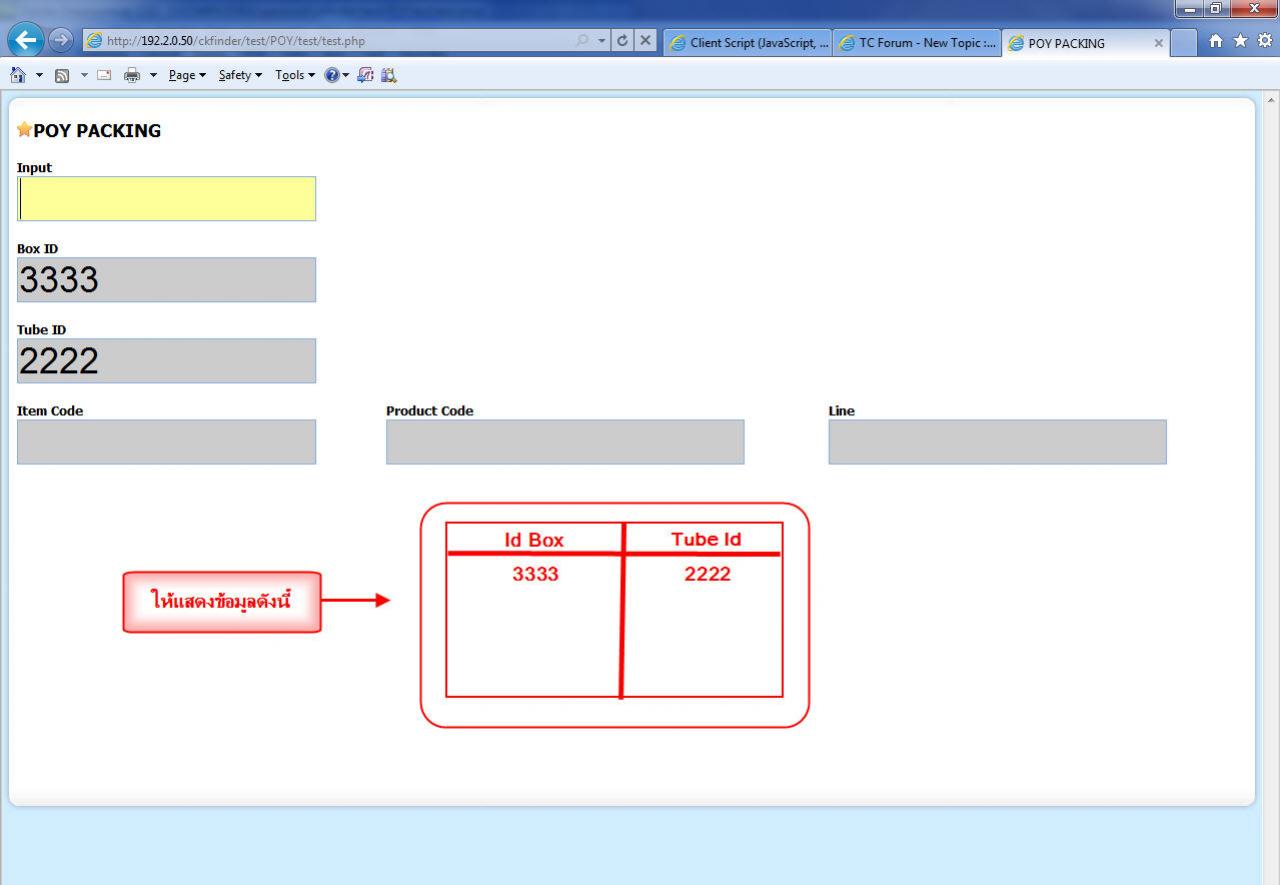Click the Tube ID field showing 2222
Image resolution: width=1280 pixels, height=885 pixels.
(166, 361)
